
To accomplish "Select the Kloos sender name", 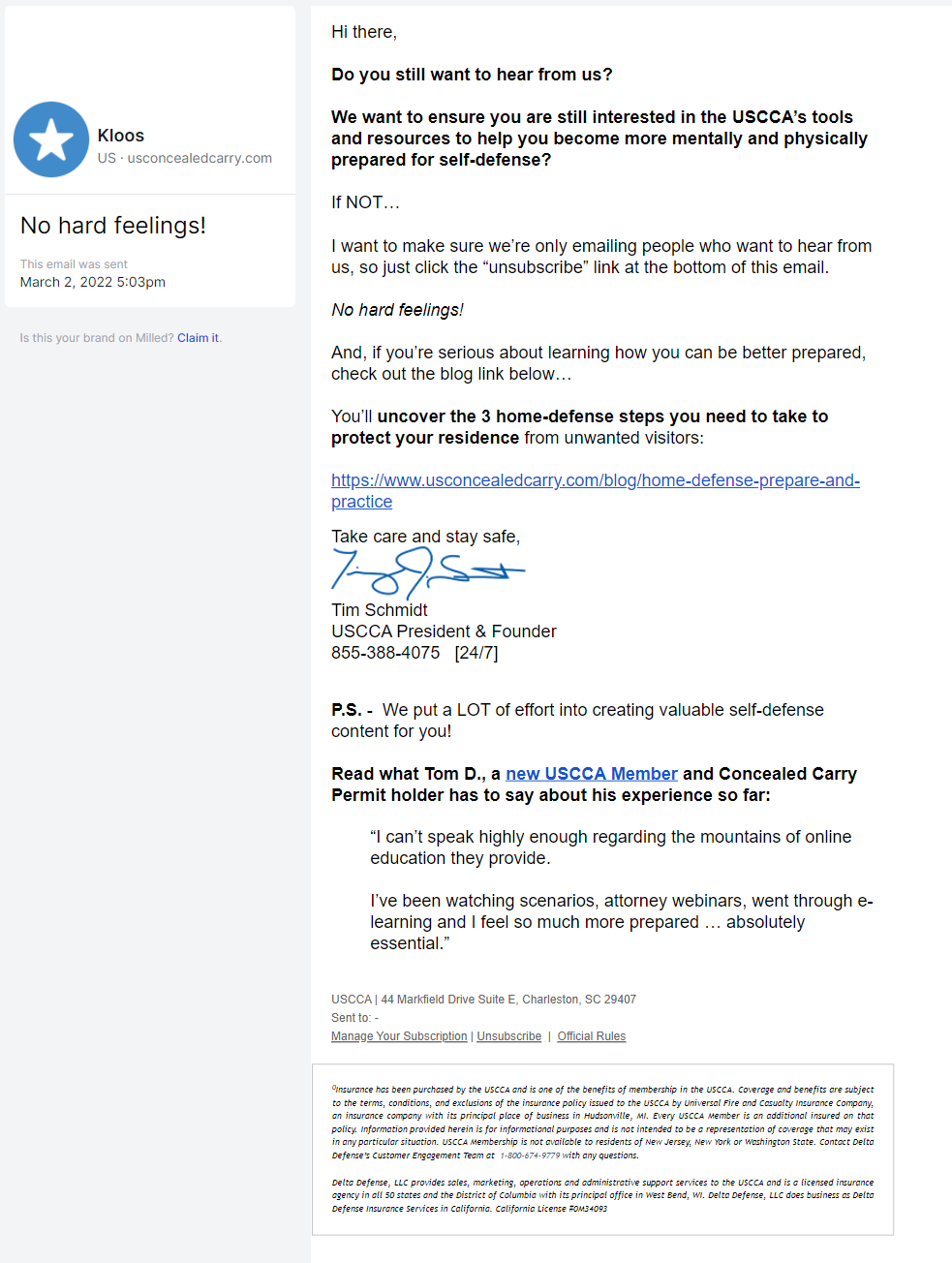I will coord(120,135).
